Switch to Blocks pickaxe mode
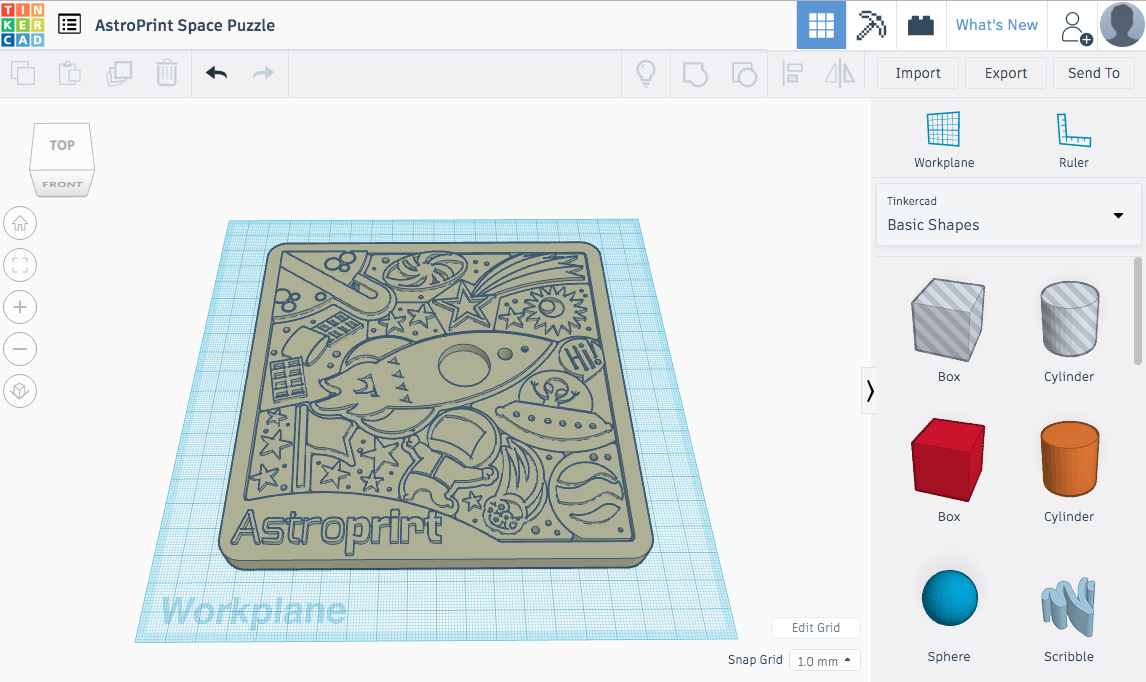 871,25
